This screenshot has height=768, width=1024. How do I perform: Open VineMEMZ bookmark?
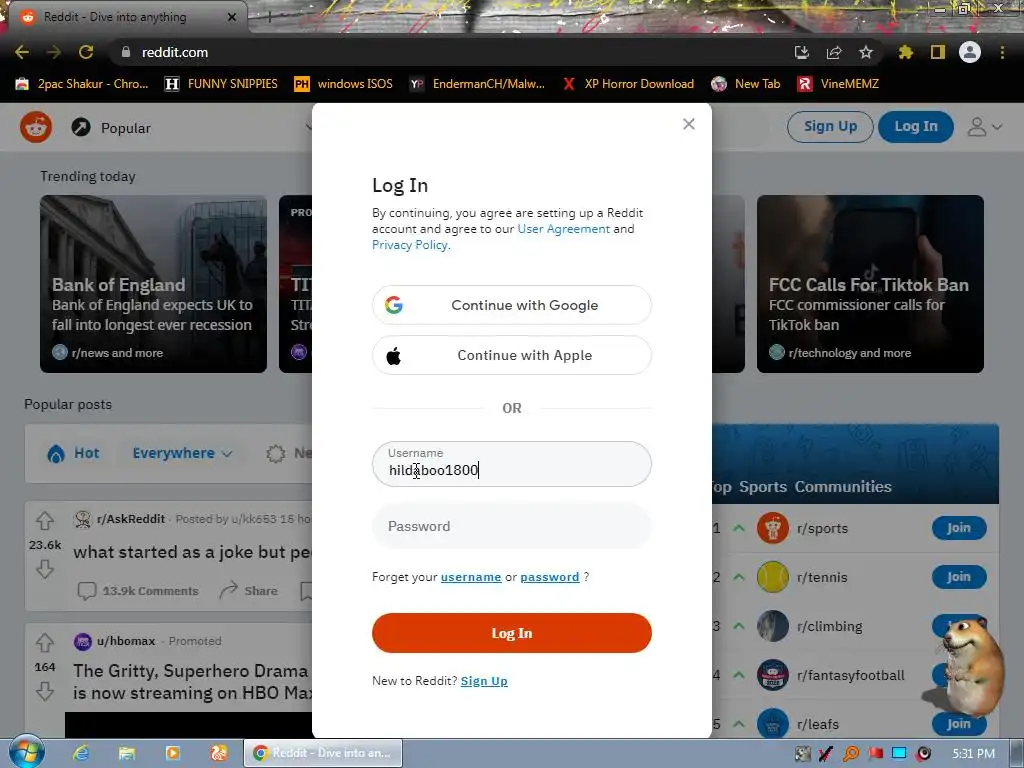[x=839, y=84]
